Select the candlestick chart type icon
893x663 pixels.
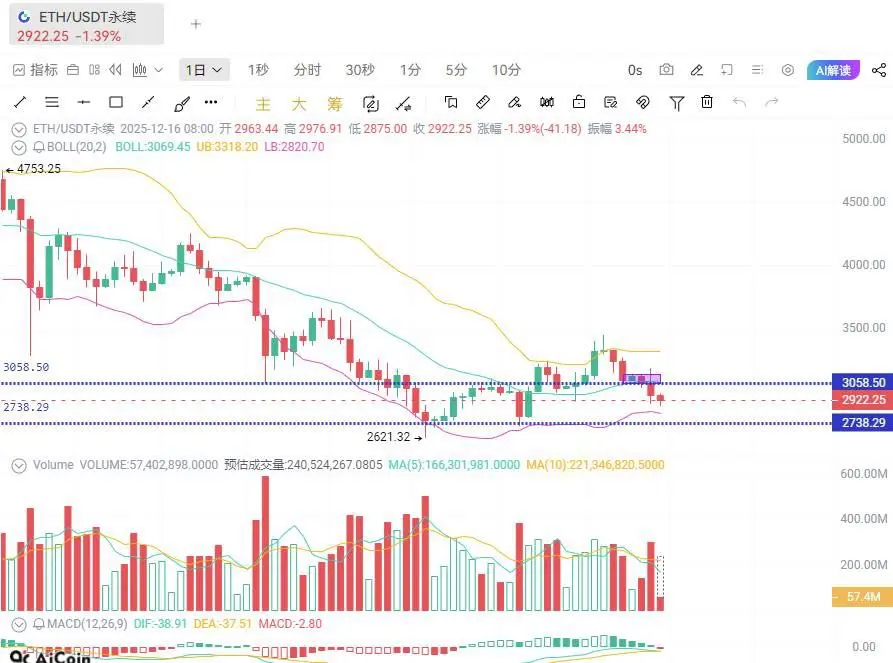pos(140,70)
